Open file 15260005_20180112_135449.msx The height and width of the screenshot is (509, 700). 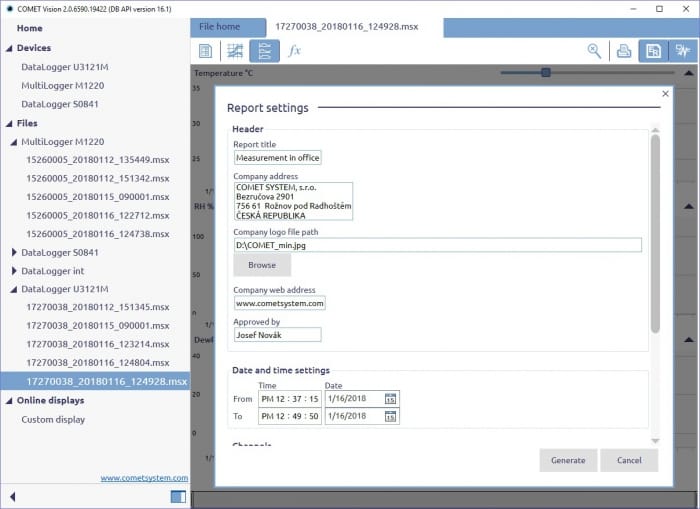click(x=97, y=160)
